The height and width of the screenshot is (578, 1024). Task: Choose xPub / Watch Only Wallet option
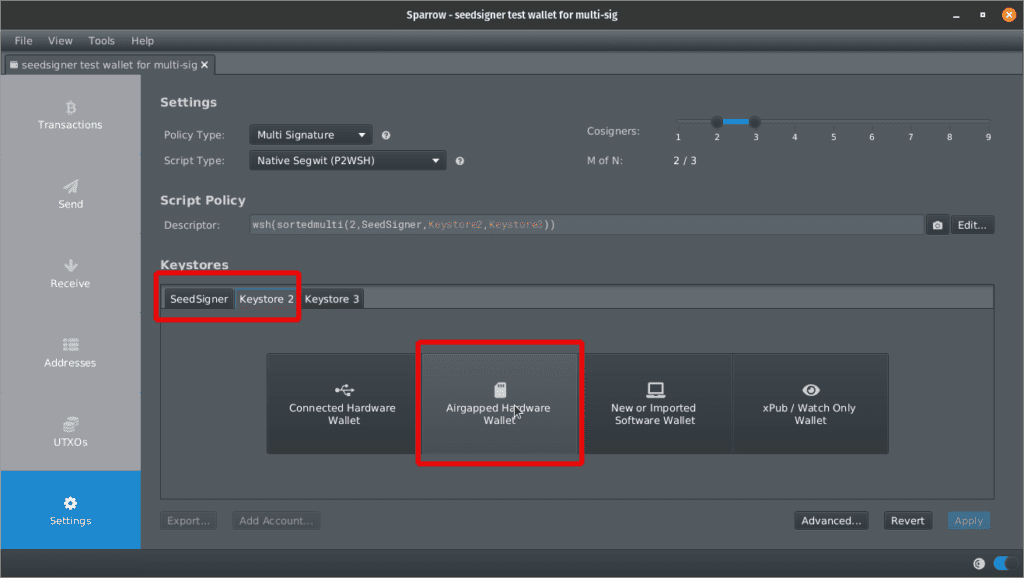(810, 404)
